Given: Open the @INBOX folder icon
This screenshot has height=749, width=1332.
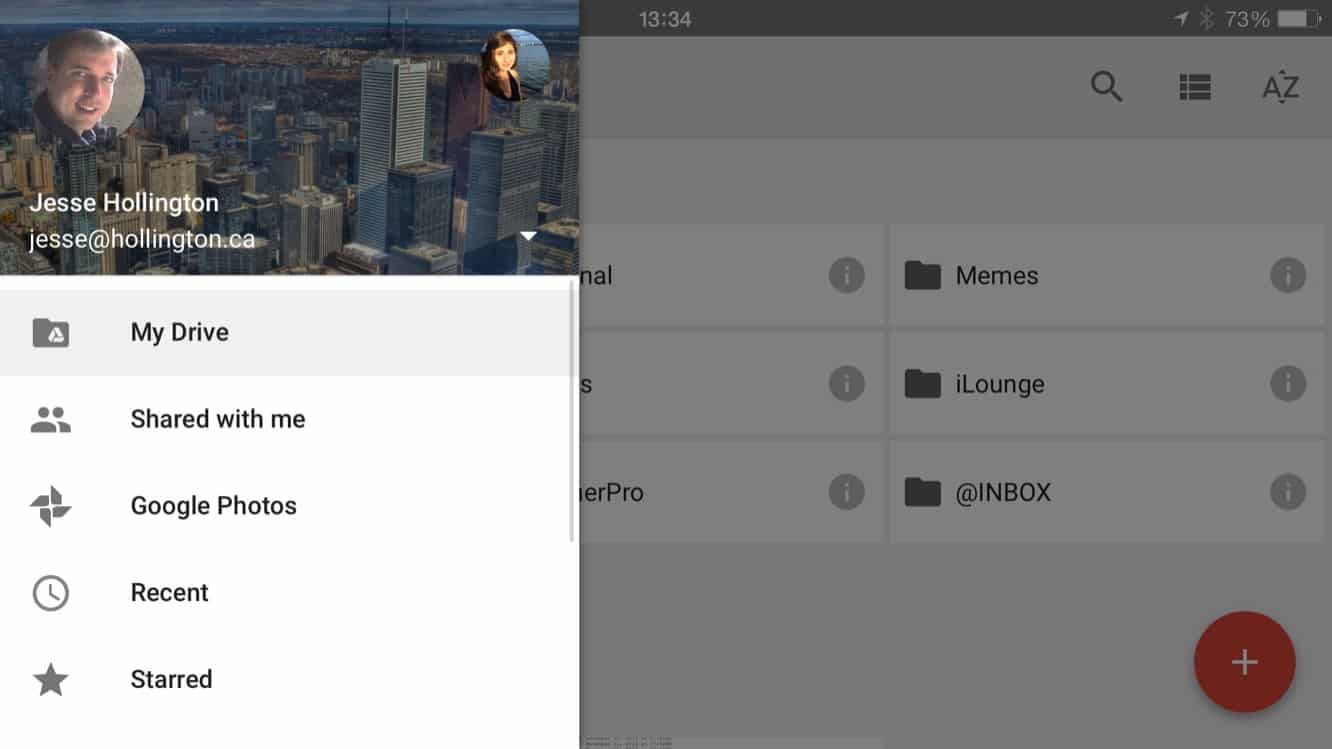Looking at the screenshot, I should tap(922, 492).
